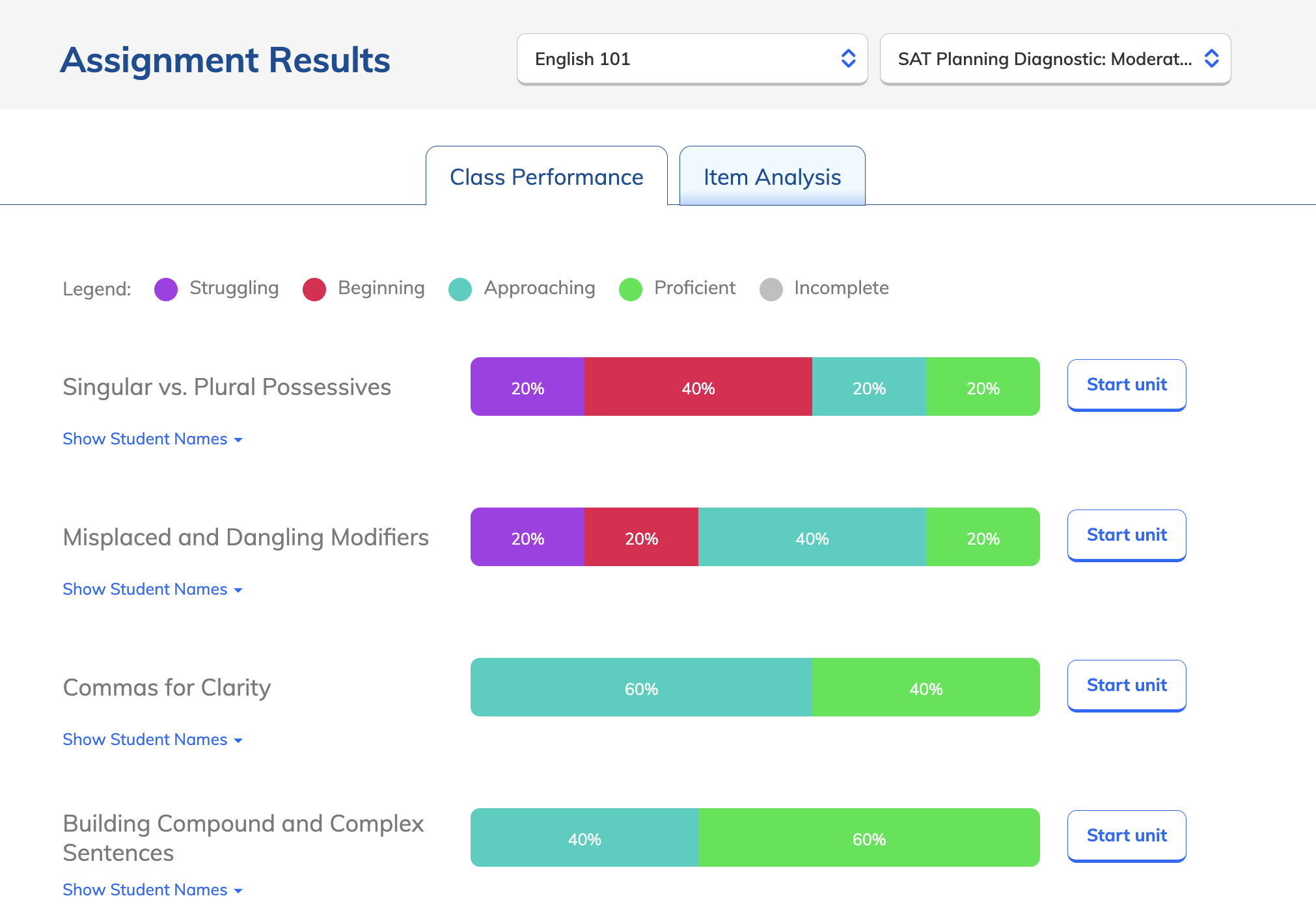Click the 60% green segment for Building Compound Sentences
This screenshot has width=1316, height=924.
[868, 838]
